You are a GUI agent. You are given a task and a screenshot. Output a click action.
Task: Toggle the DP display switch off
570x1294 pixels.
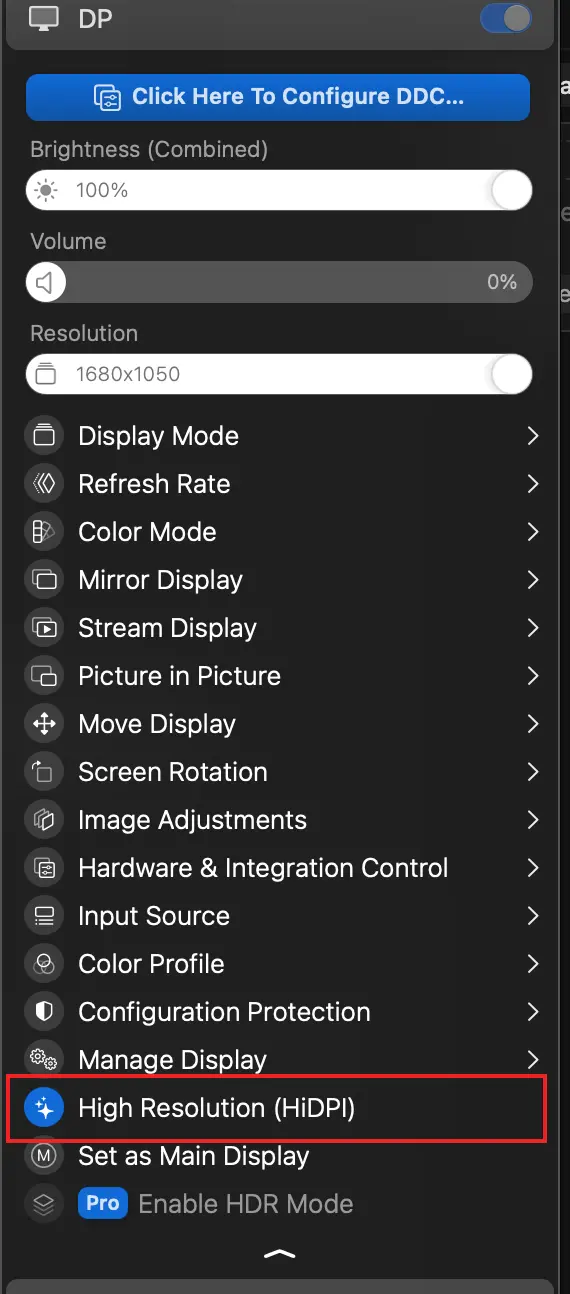506,18
